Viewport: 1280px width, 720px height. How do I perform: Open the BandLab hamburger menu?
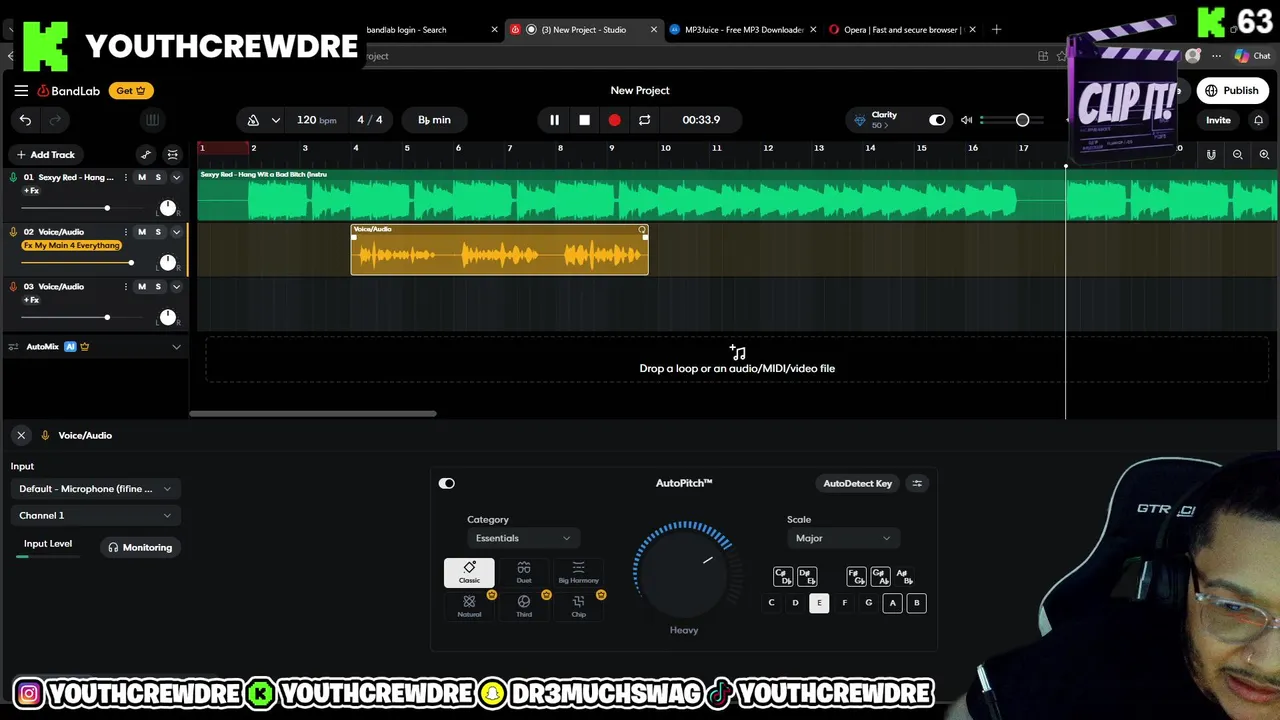pos(21,91)
